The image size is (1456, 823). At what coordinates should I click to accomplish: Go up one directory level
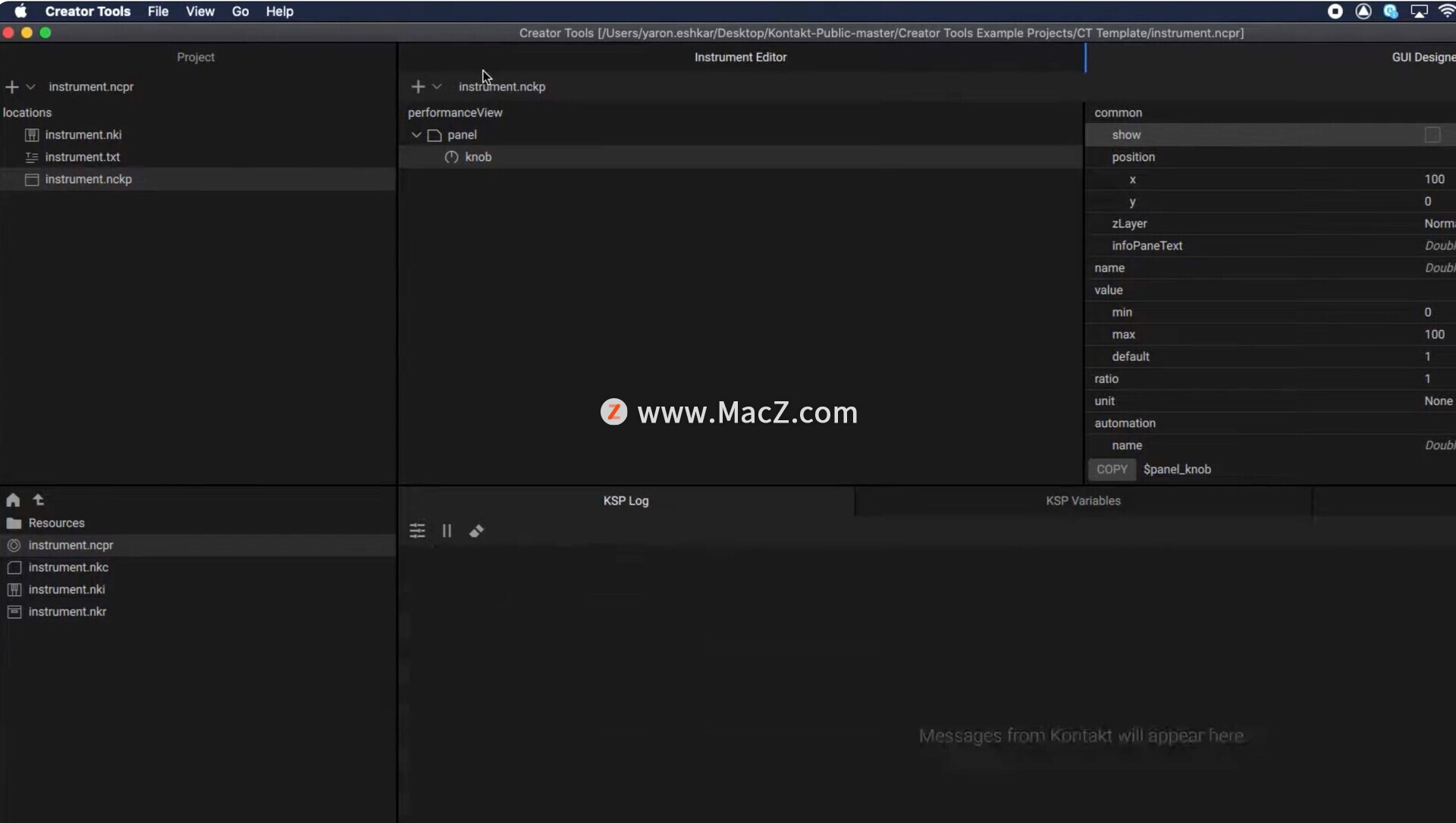[39, 500]
